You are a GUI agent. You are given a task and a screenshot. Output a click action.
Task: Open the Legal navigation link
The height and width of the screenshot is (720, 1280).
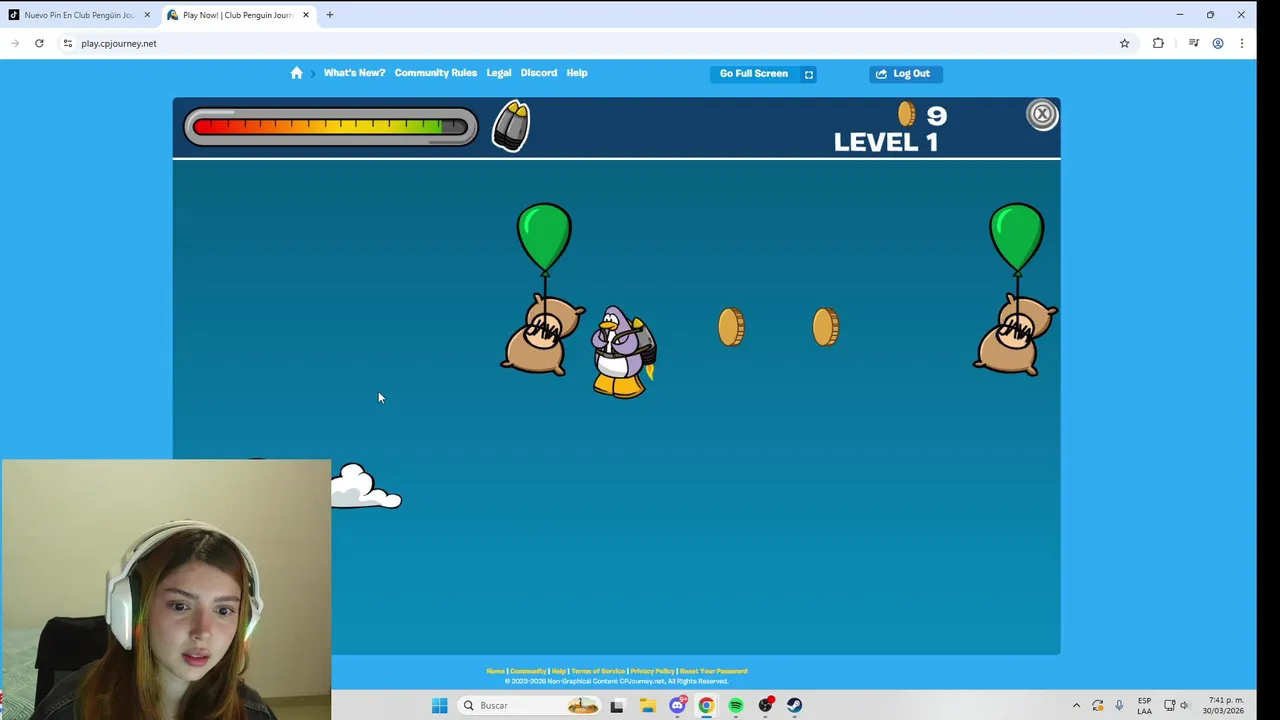pyautogui.click(x=499, y=73)
